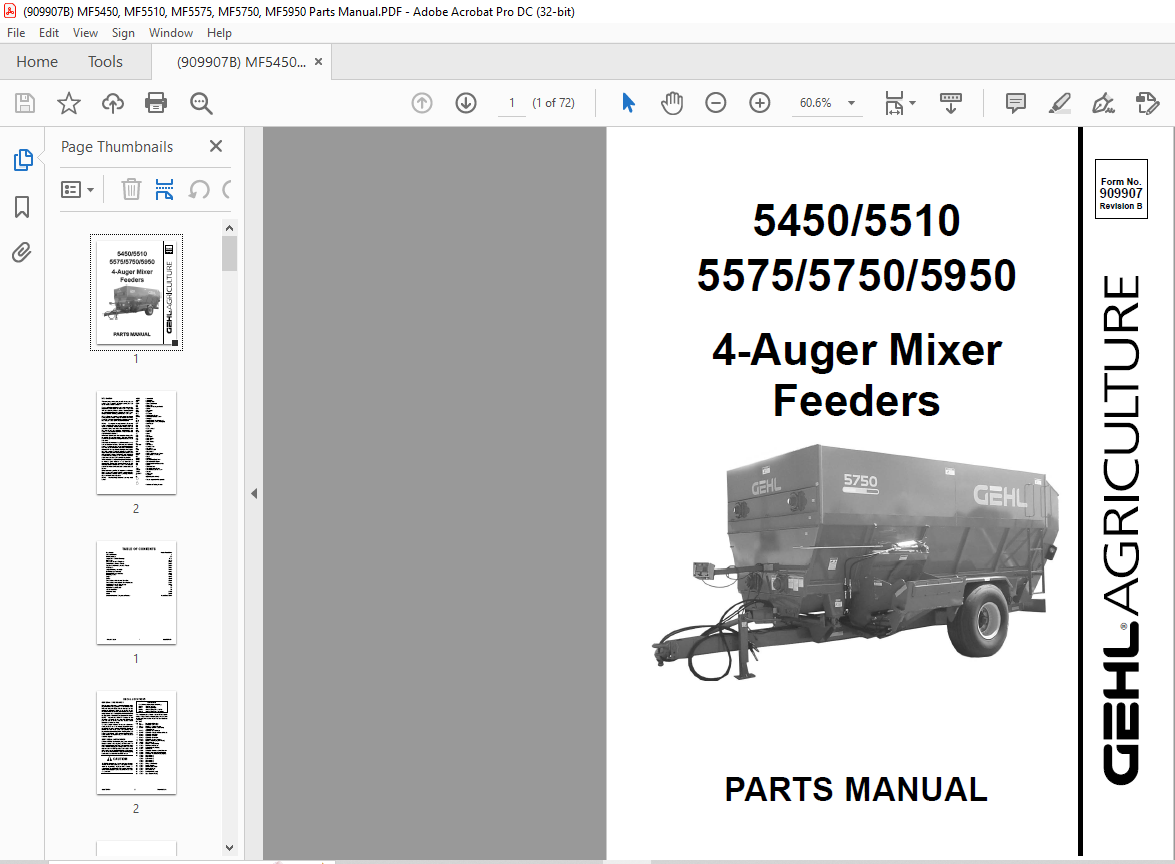Click the insert pages icon in thumbnails

coord(164,190)
